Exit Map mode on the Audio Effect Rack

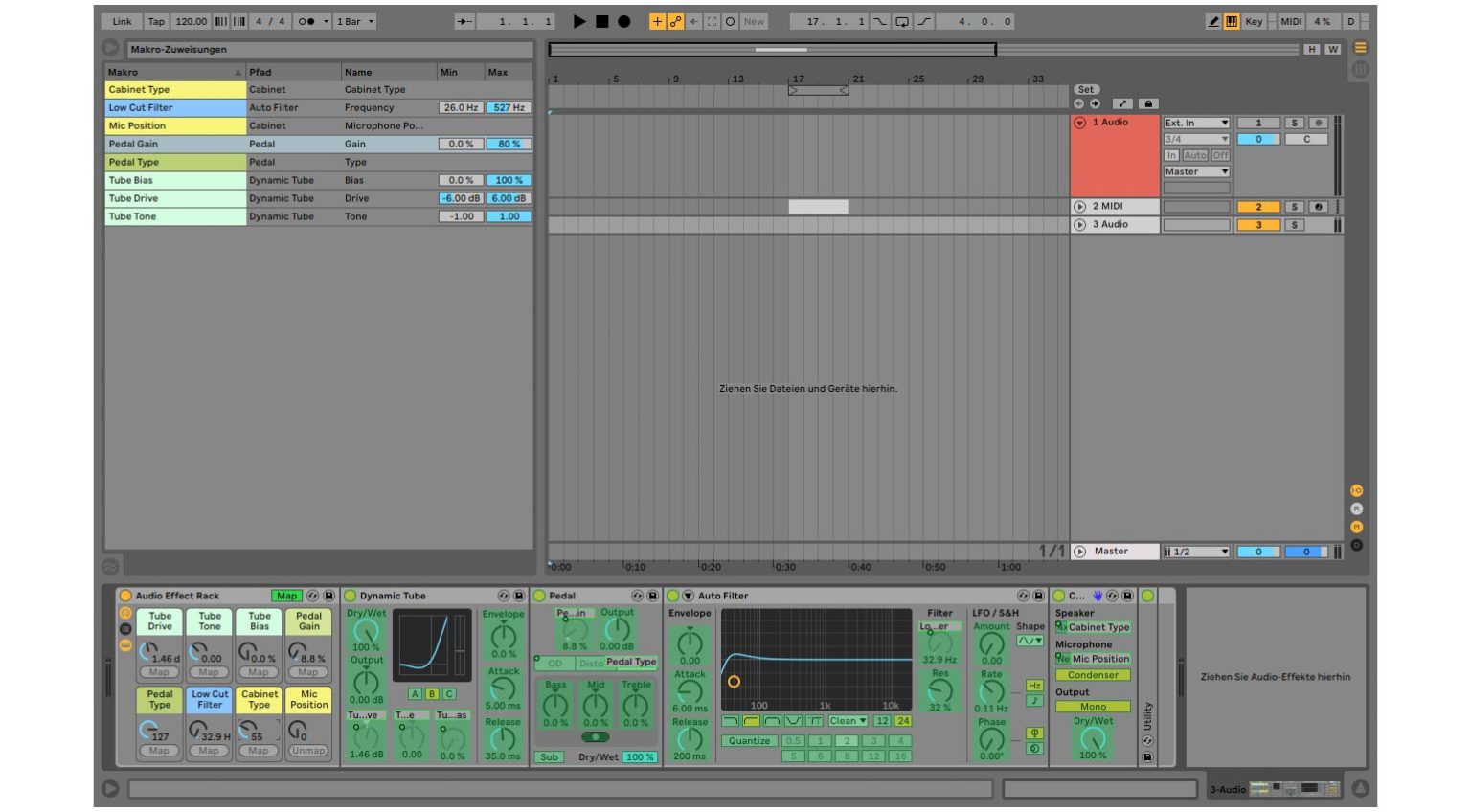click(x=286, y=595)
